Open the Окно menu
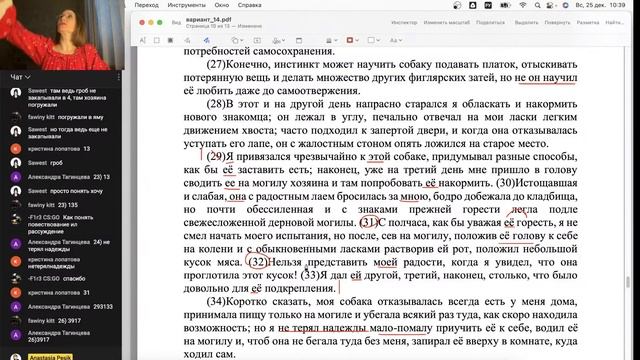The height and width of the screenshot is (360, 640). click(x=222, y=5)
